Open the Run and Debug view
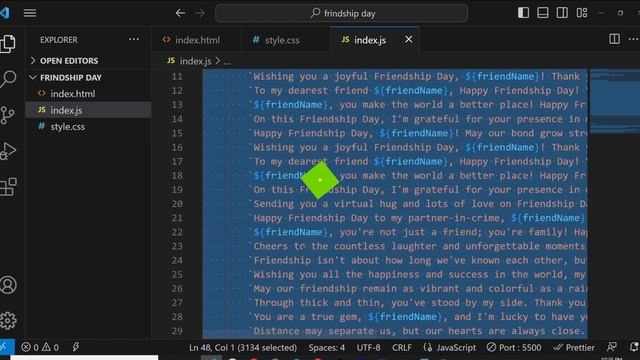Screen dimensions: 640x360 click(x=8, y=151)
